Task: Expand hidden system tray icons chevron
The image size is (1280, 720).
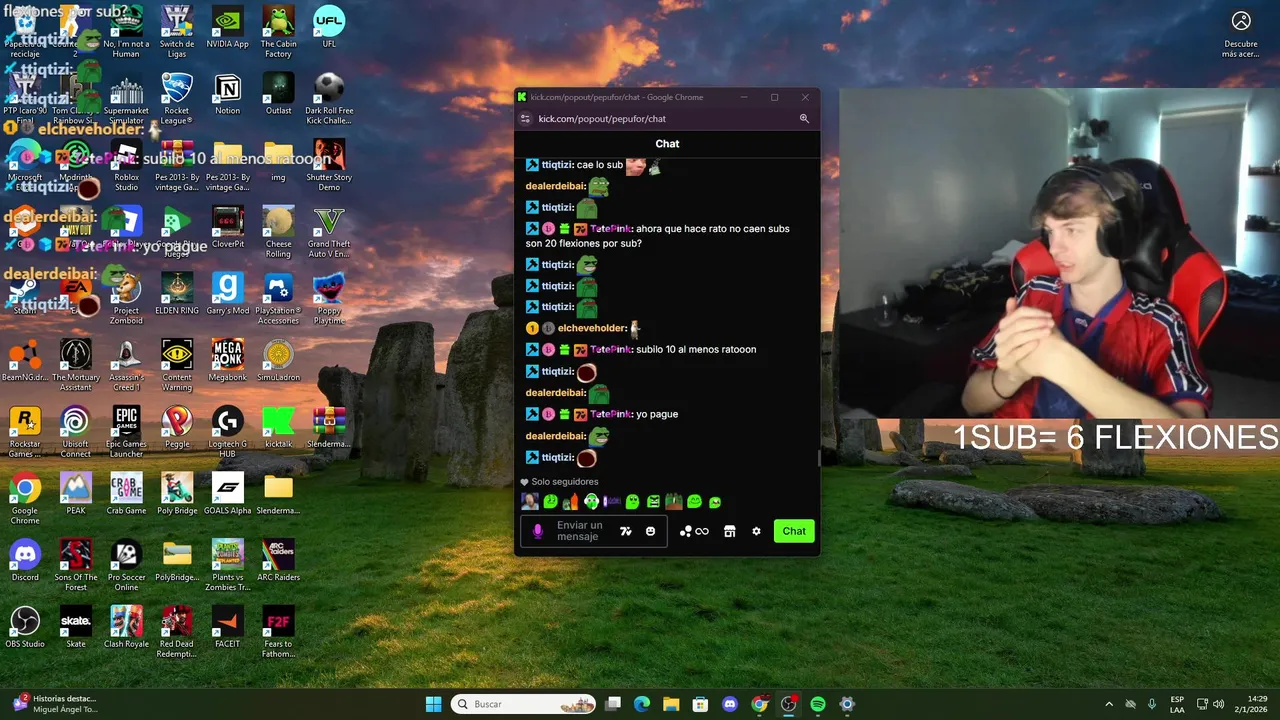Action: pos(1108,704)
